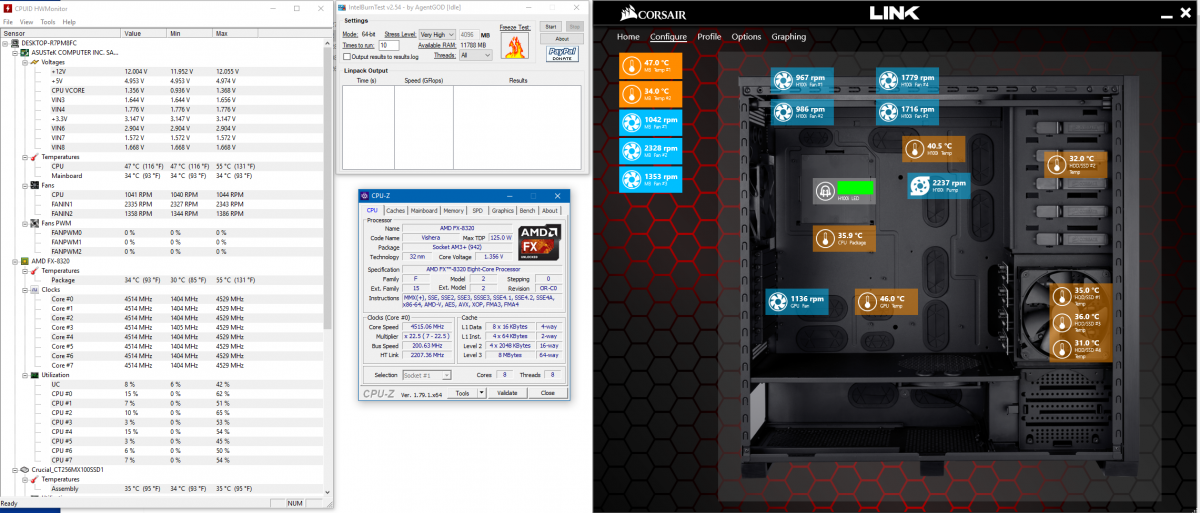Click the PayPal Donate image in IntelBurnTest
The height and width of the screenshot is (513, 1200).
(564, 54)
